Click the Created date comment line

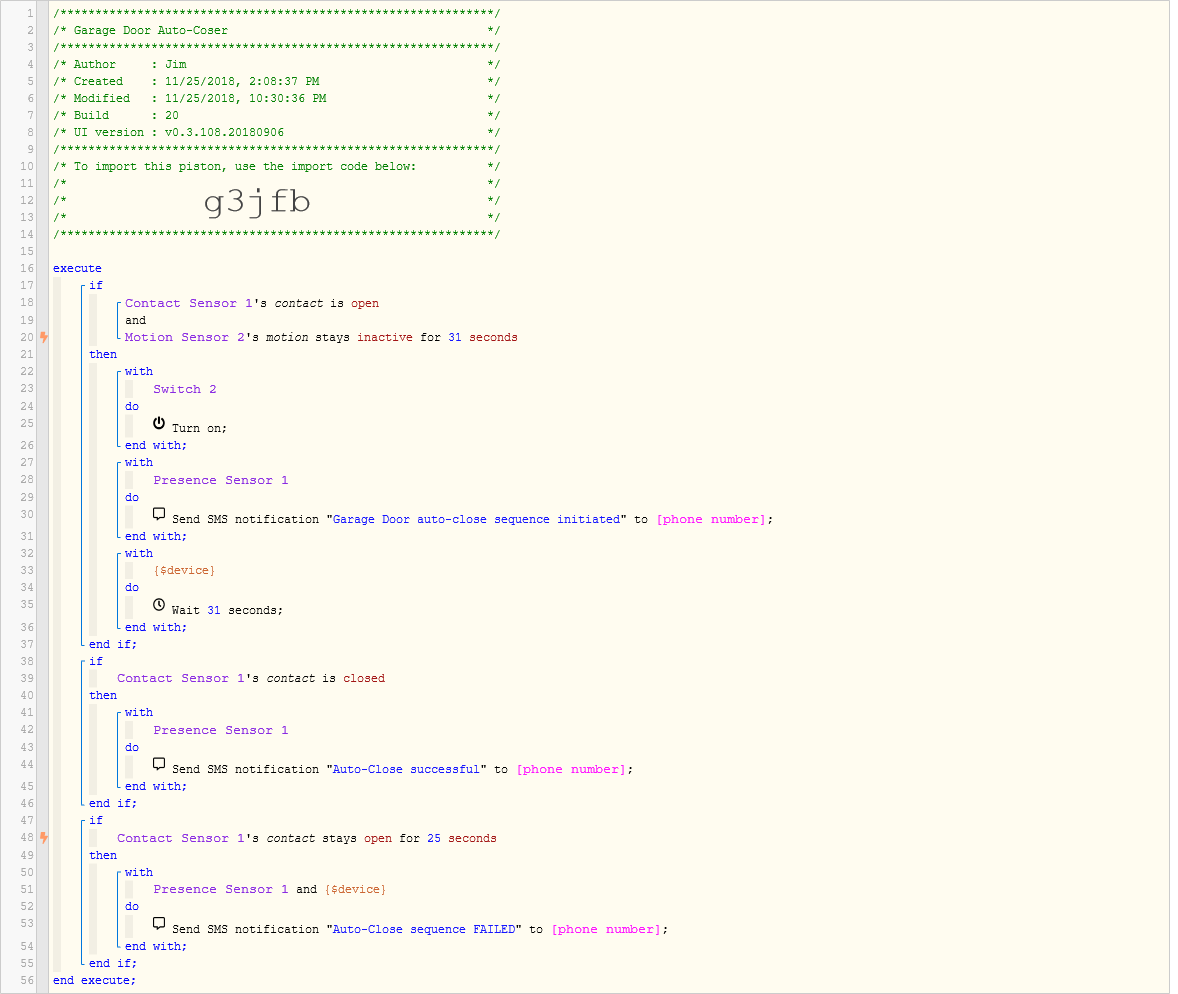tap(276, 81)
